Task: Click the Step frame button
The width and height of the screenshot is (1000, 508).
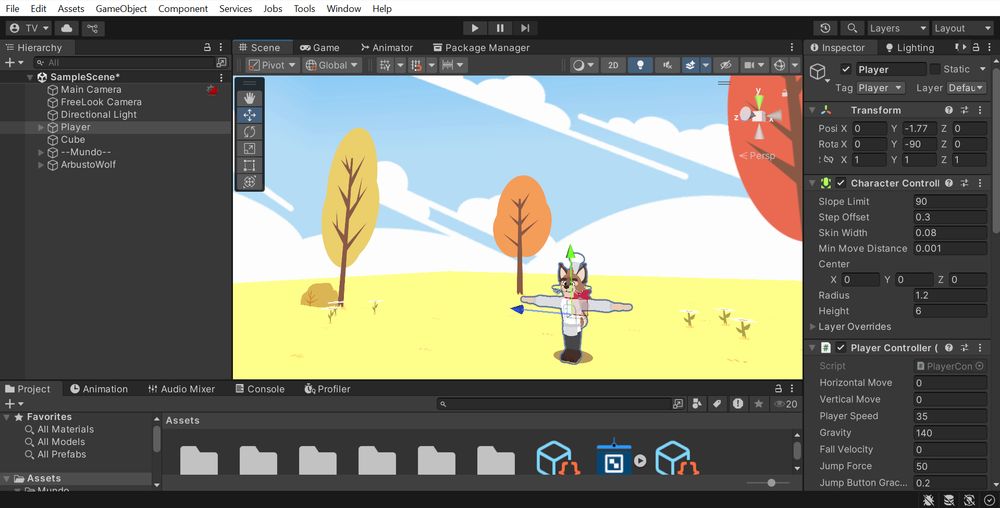Action: click(525, 28)
